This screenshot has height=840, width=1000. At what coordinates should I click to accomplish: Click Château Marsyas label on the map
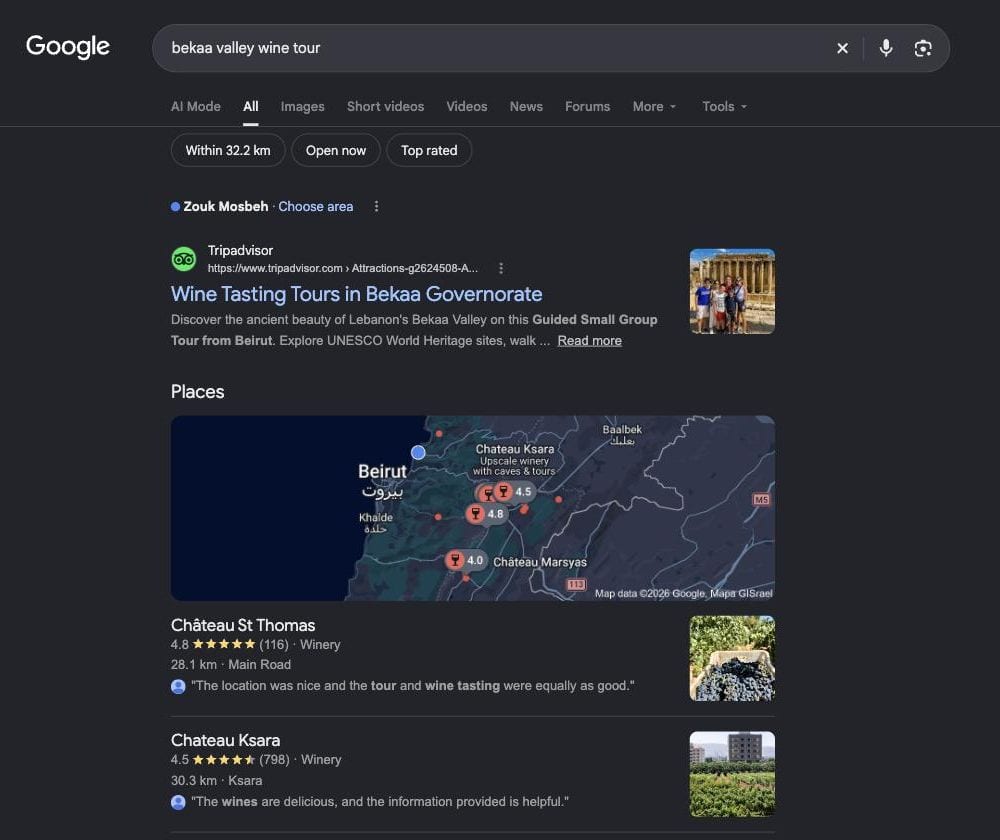(x=540, y=562)
